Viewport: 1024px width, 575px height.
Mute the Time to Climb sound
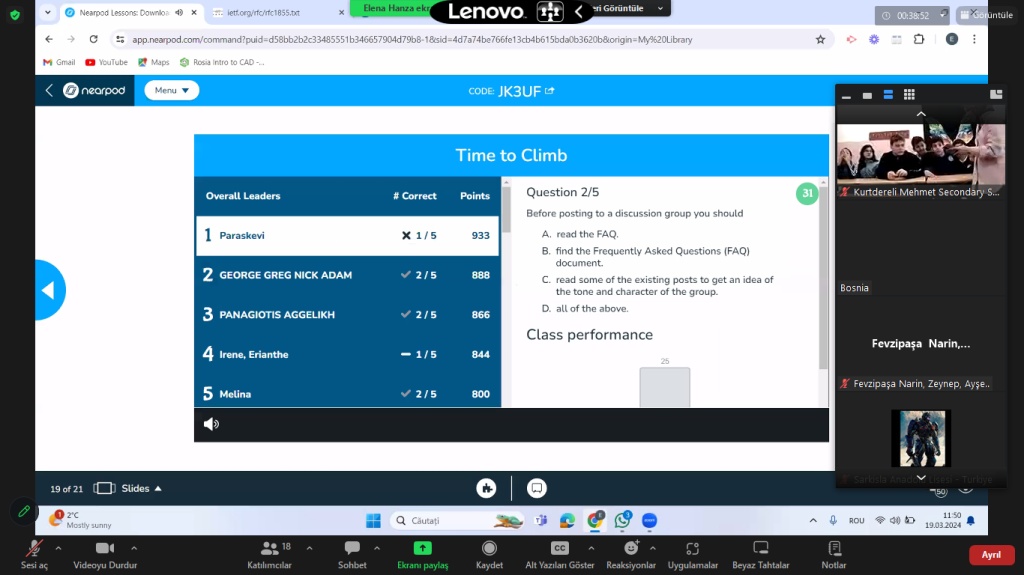coord(211,424)
